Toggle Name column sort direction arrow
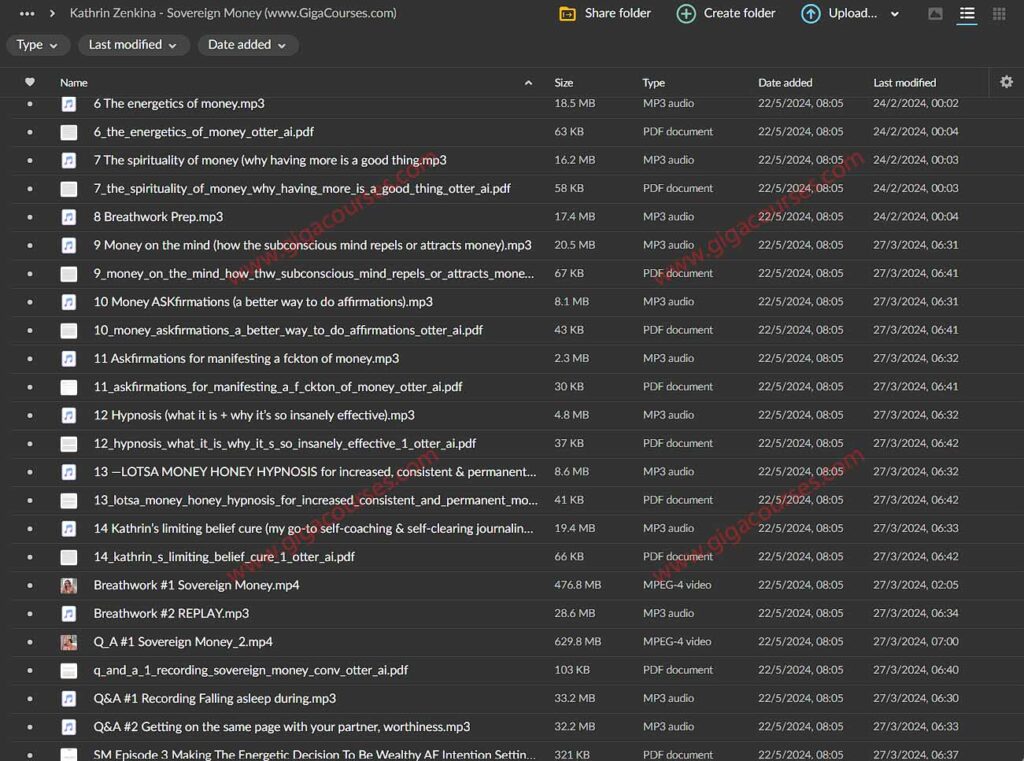This screenshot has height=761, width=1024. tap(528, 83)
